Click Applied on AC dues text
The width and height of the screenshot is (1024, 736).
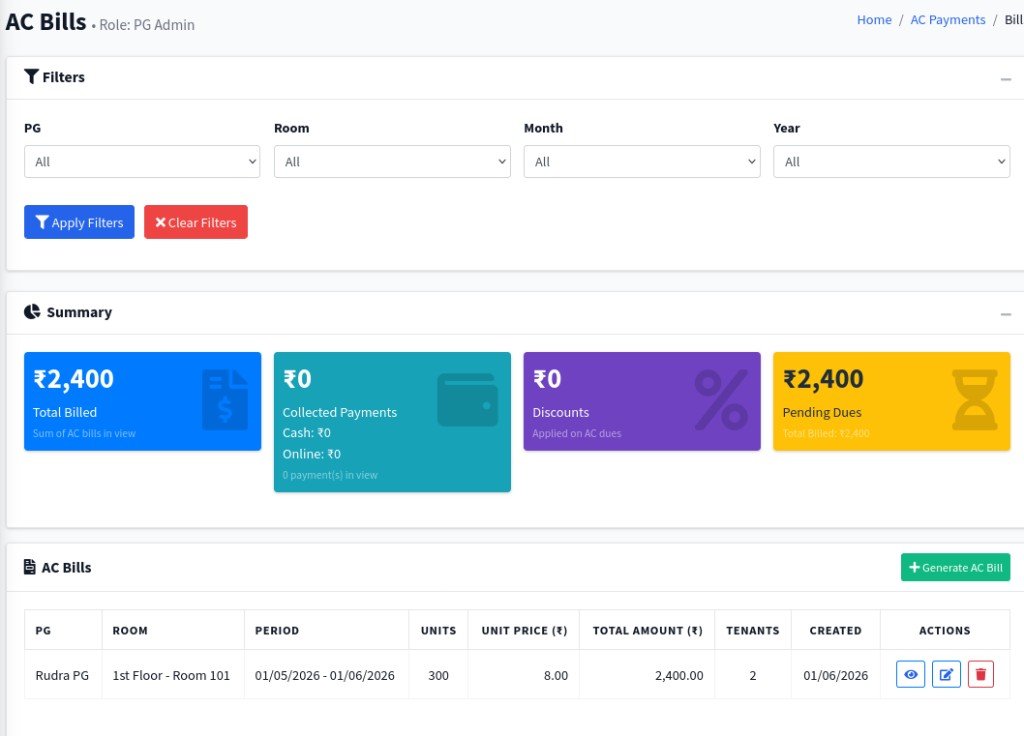click(x=577, y=433)
